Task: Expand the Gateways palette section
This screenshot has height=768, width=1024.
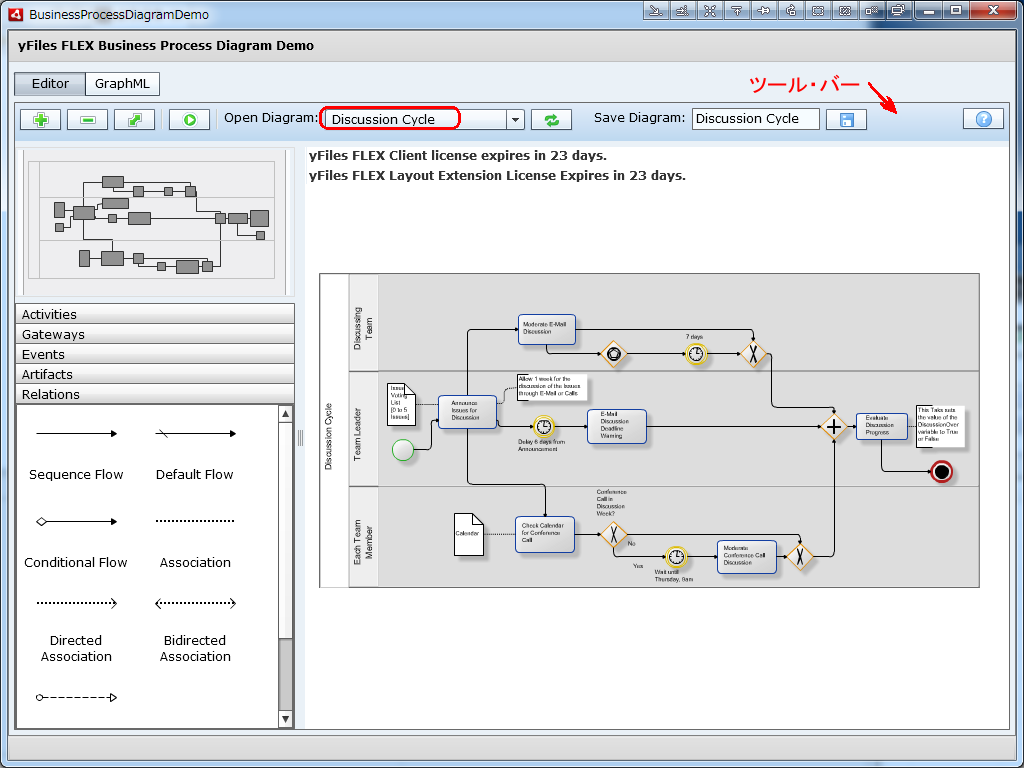Action: 155,334
